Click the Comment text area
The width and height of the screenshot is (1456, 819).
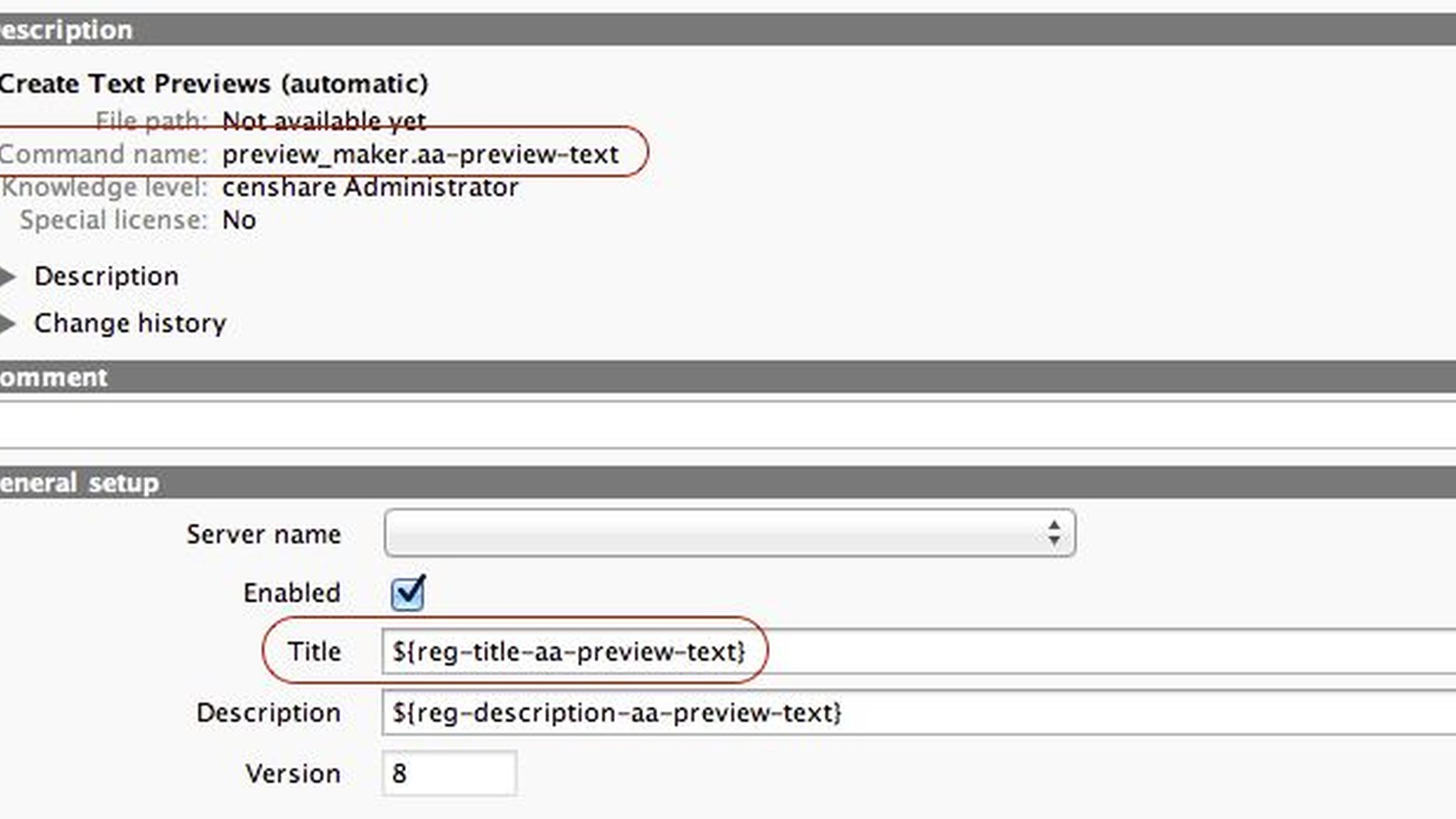728,425
